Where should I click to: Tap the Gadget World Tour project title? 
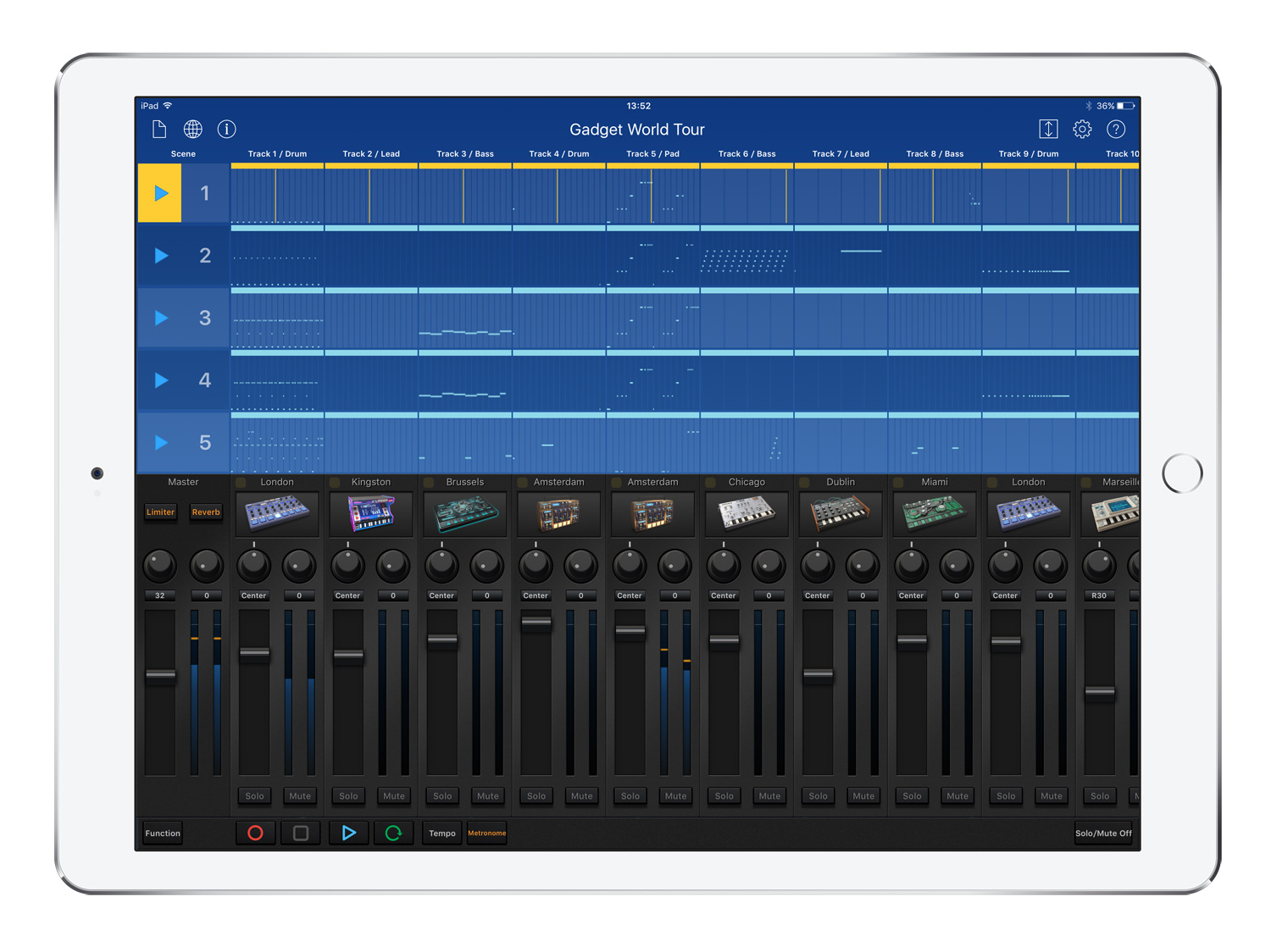point(637,129)
